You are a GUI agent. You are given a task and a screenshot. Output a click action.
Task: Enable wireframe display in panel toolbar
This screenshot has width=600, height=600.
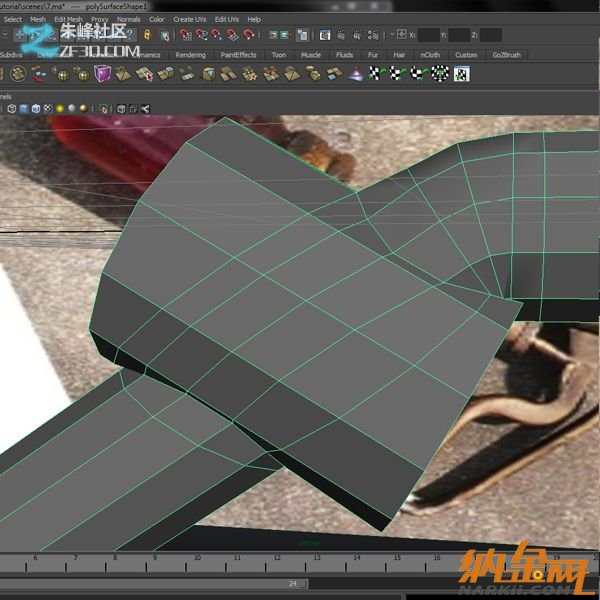[x=12, y=109]
